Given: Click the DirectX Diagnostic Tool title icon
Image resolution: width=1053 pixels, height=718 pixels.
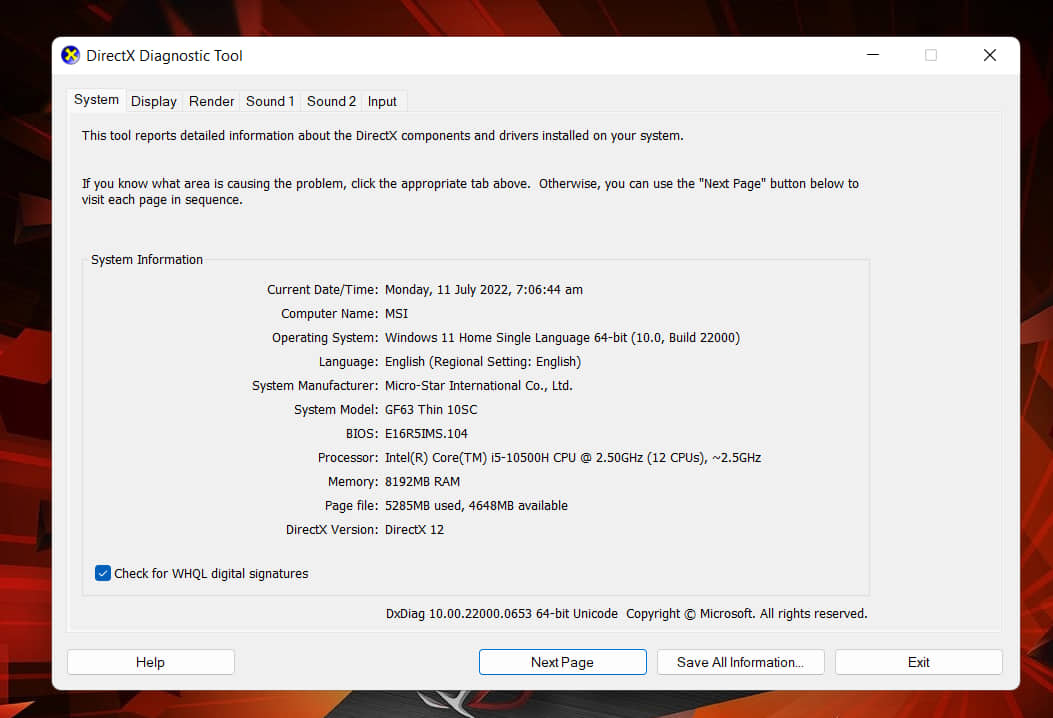Looking at the screenshot, I should 71,56.
